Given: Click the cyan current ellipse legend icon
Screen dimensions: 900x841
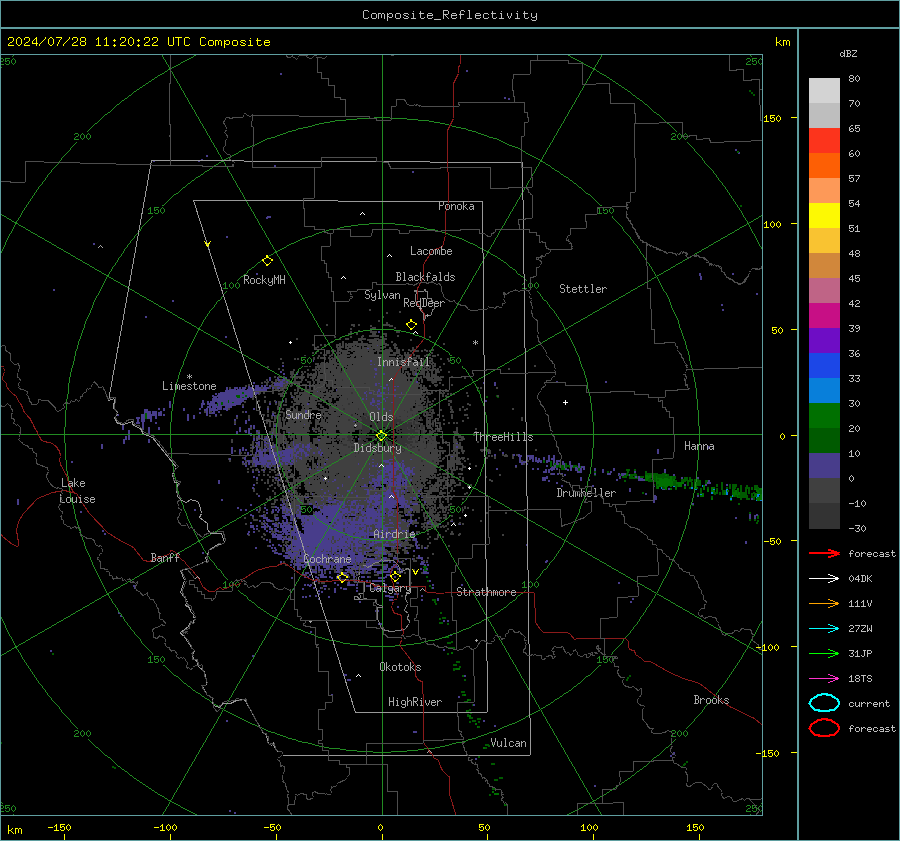Looking at the screenshot, I should coord(824,703).
